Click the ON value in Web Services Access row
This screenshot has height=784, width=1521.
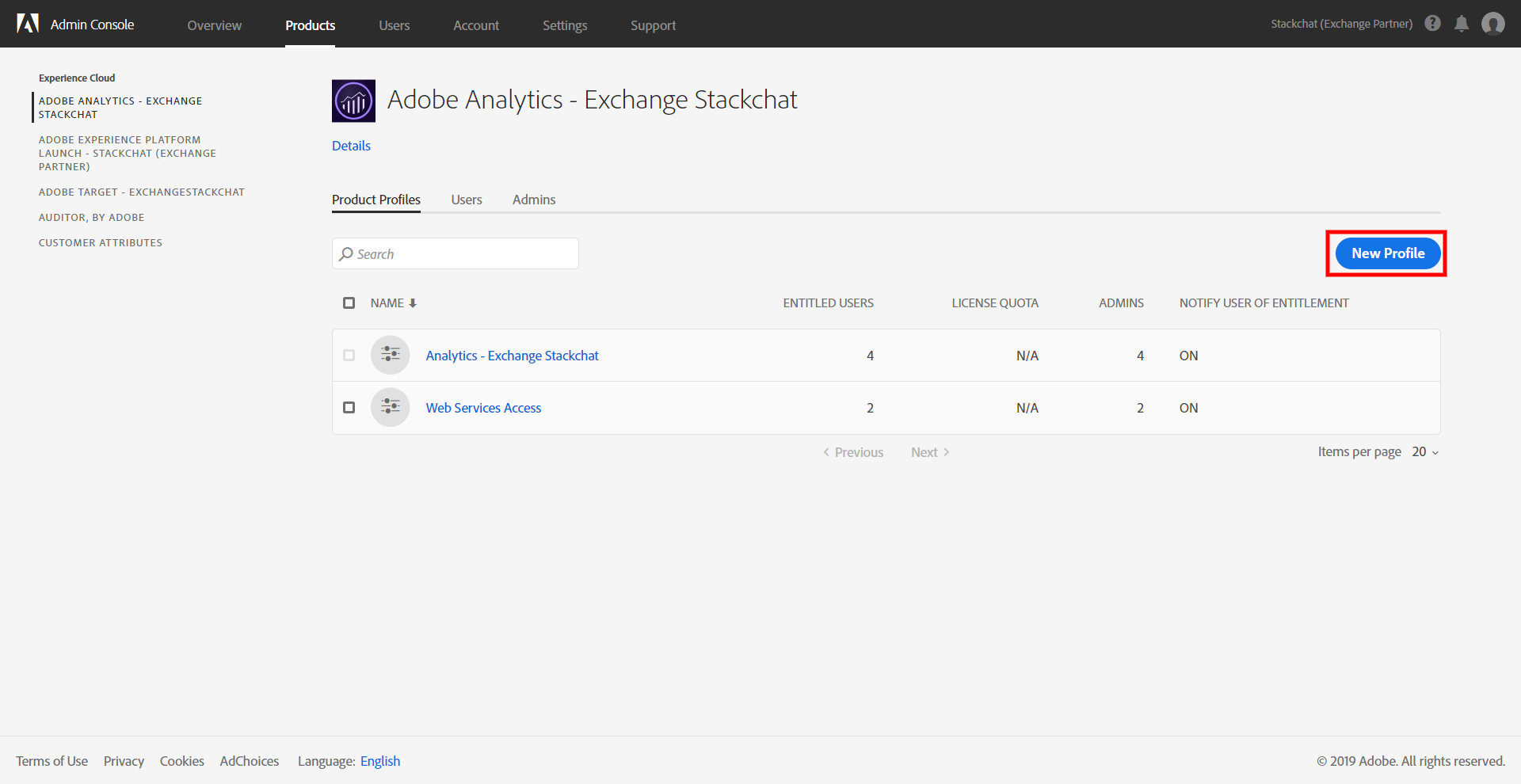pyautogui.click(x=1188, y=408)
